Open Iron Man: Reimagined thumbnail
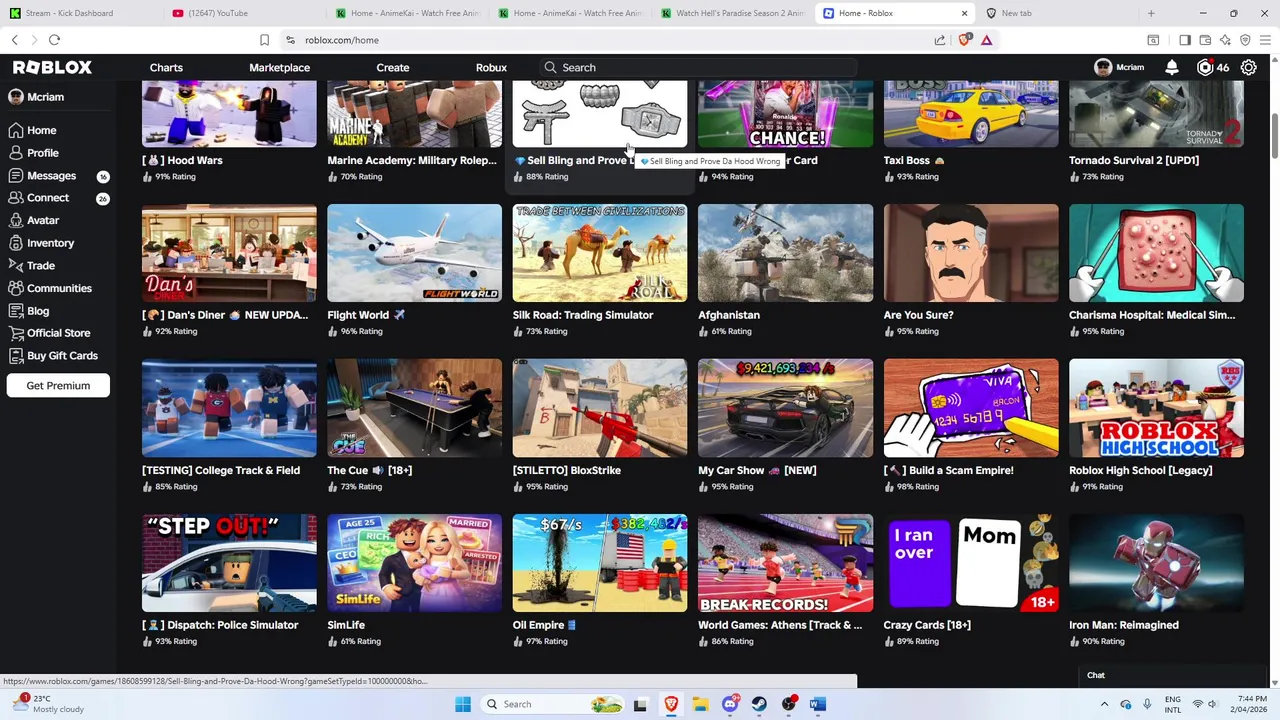 point(1156,563)
